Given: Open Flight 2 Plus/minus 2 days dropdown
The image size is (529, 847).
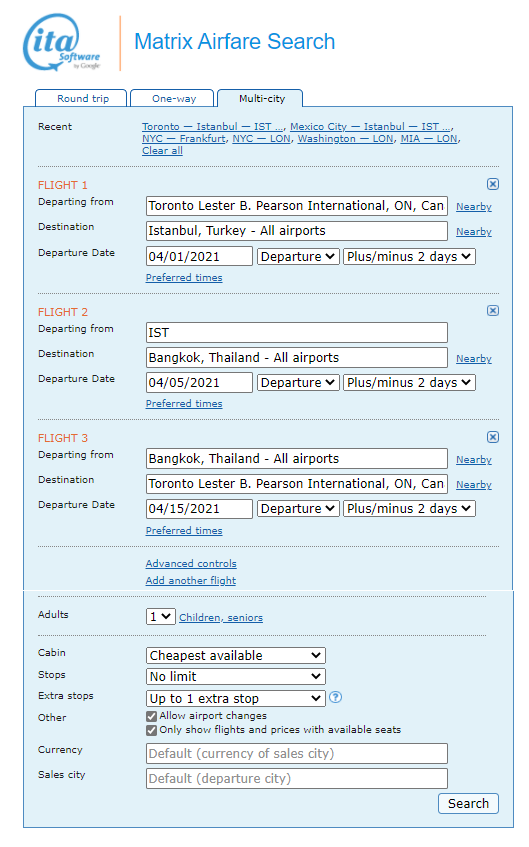Looking at the screenshot, I should [409, 382].
